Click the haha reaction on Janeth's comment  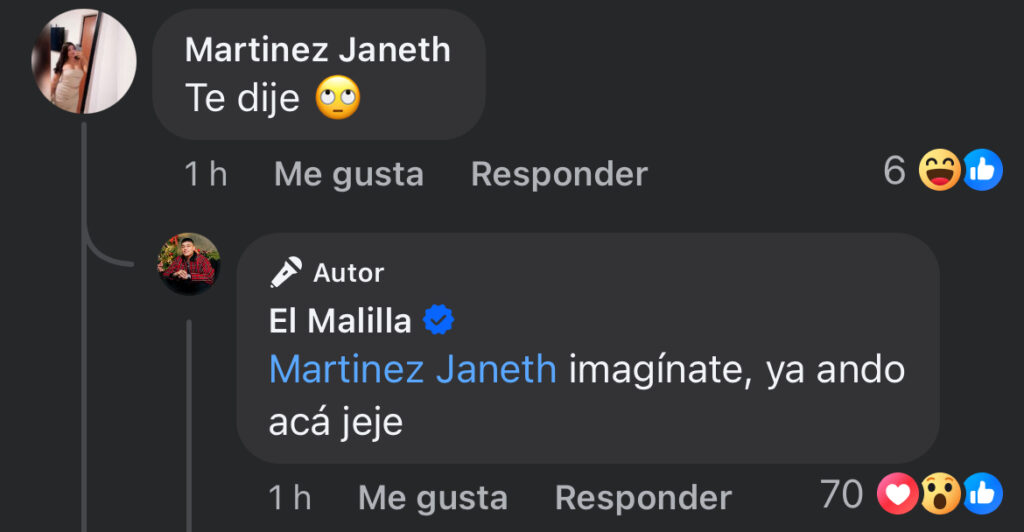941,172
